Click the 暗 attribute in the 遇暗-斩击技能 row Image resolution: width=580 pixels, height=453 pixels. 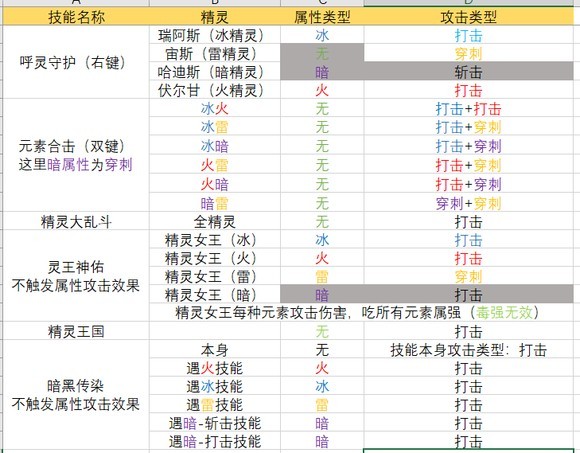[x=322, y=423]
